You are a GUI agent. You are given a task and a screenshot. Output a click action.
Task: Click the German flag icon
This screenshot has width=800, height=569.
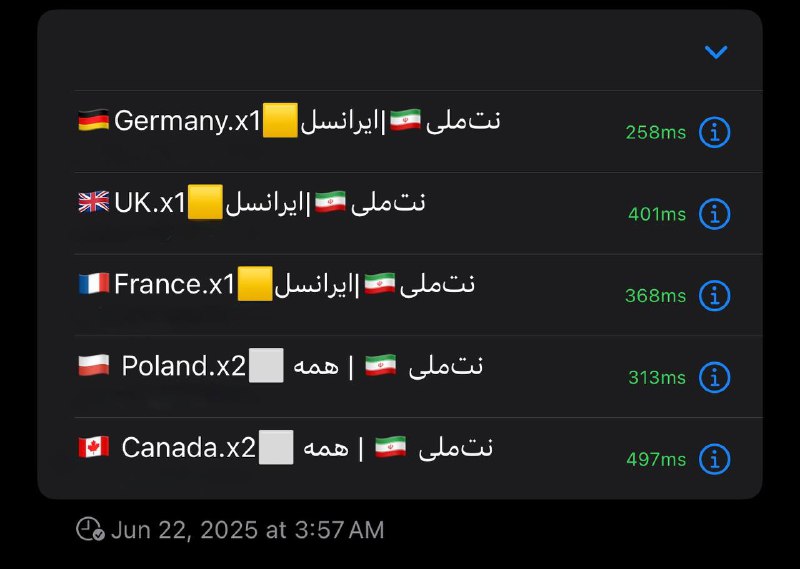point(93,120)
